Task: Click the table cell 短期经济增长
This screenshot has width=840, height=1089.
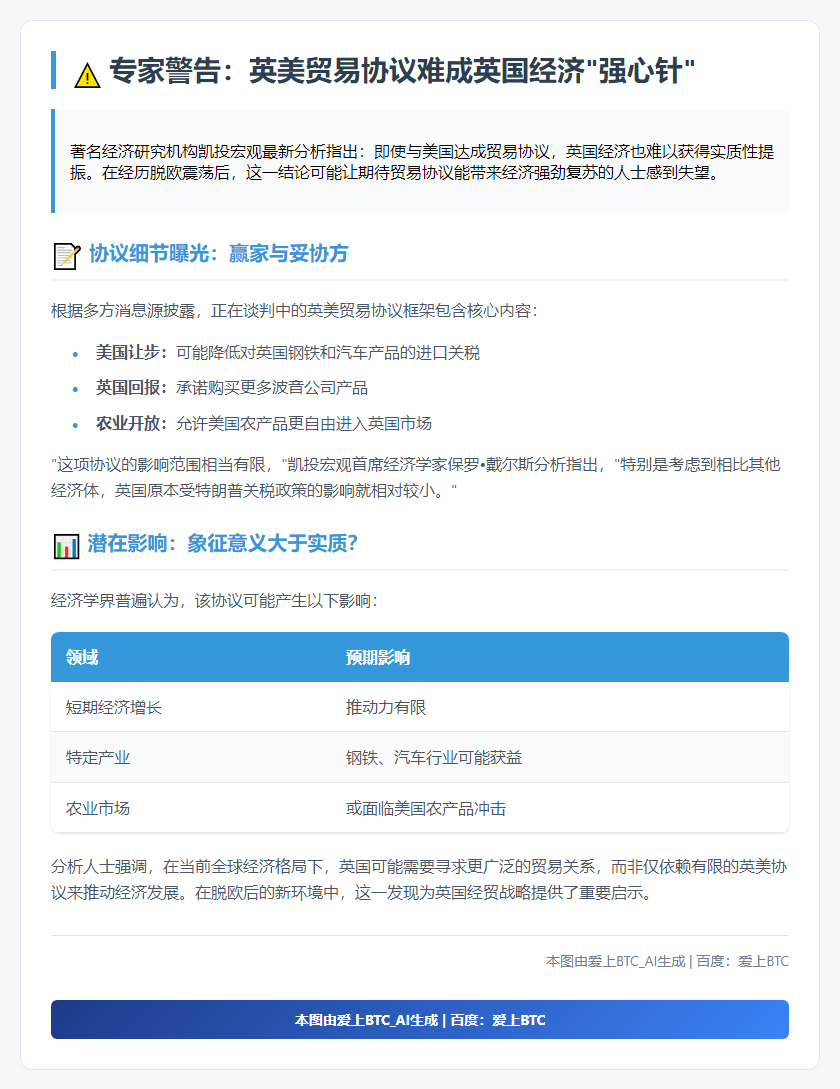Action: [x=114, y=707]
